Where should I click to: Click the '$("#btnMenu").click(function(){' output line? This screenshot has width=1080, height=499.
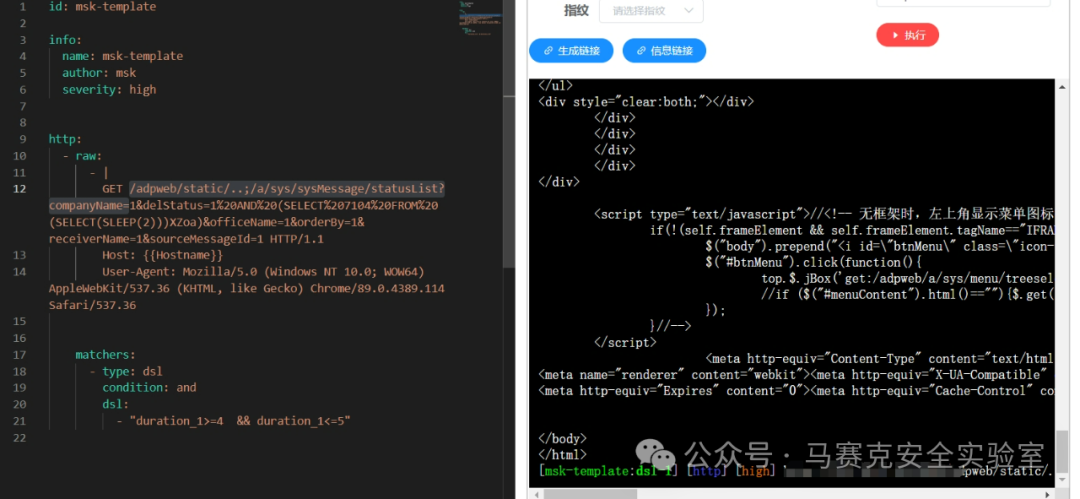click(813, 262)
